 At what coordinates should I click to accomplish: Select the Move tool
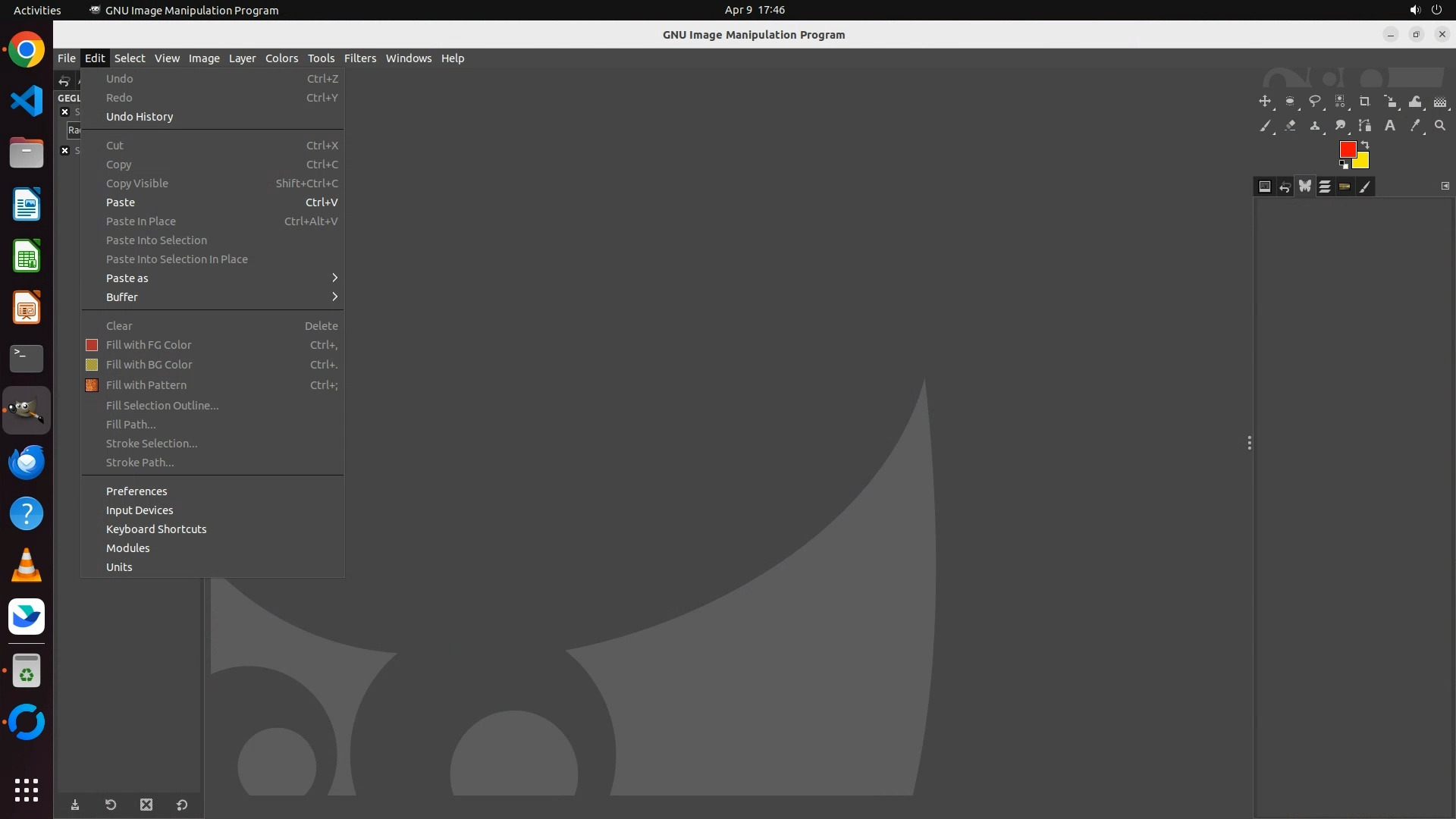tap(1264, 102)
